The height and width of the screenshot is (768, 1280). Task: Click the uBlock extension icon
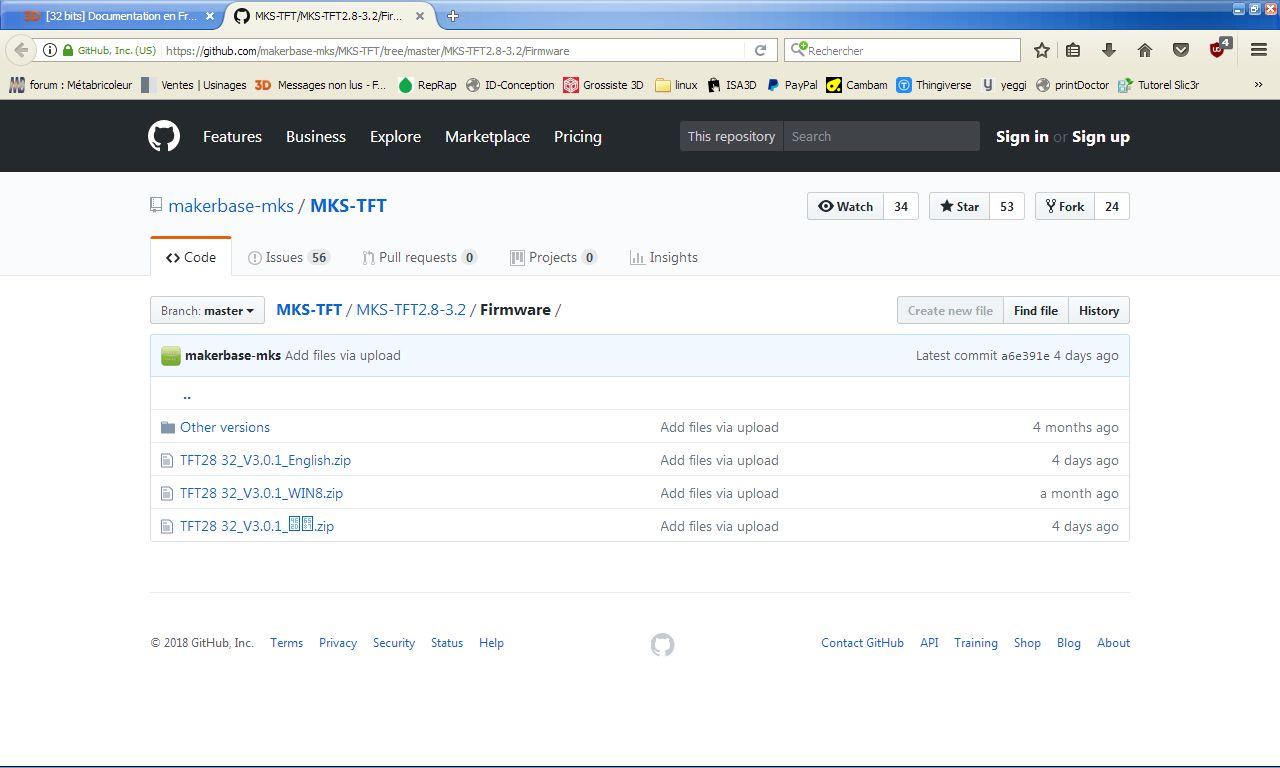coord(1219,49)
